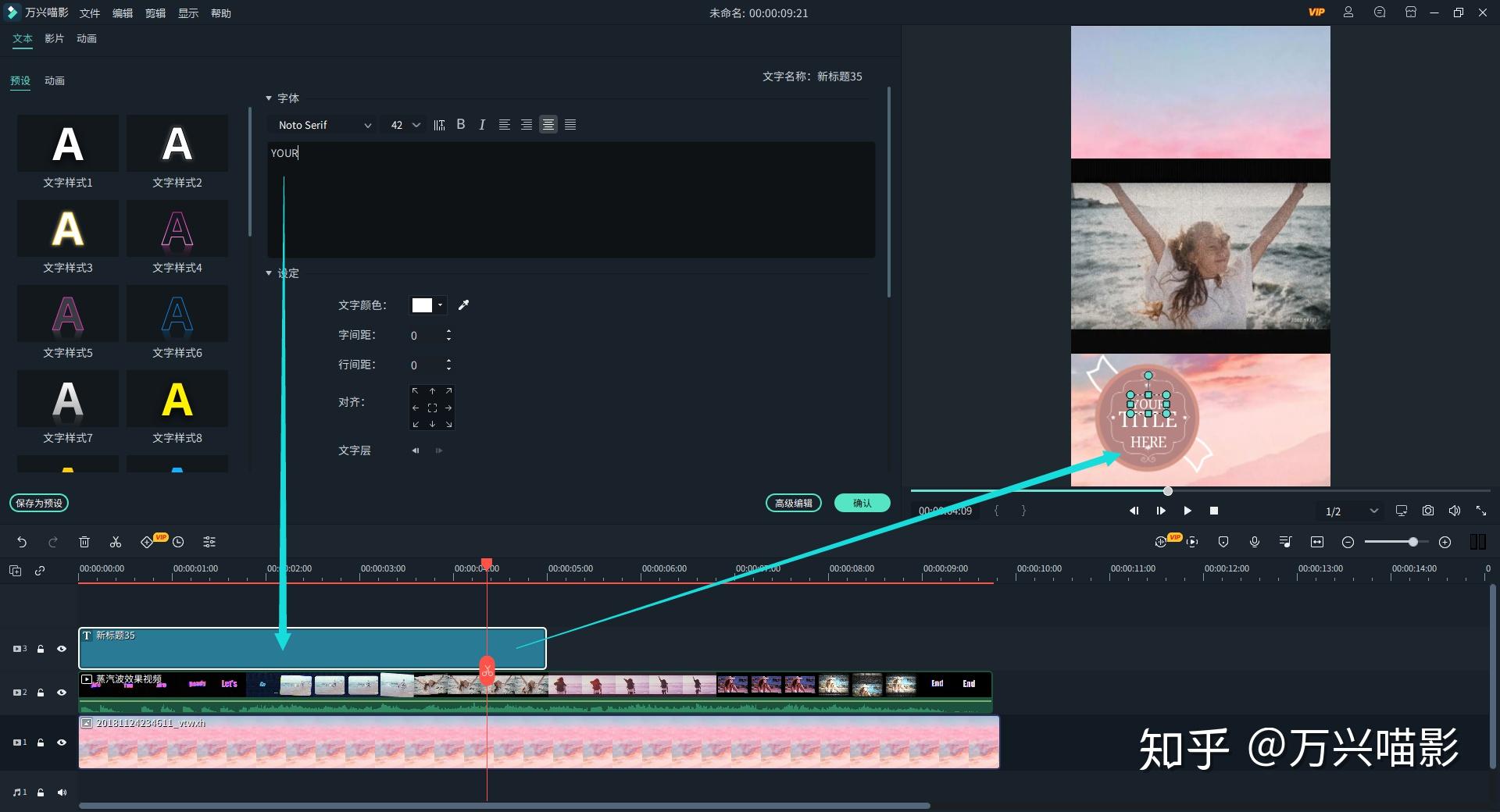Click the 确认 confirm button
This screenshot has width=1500, height=812.
[x=862, y=504]
